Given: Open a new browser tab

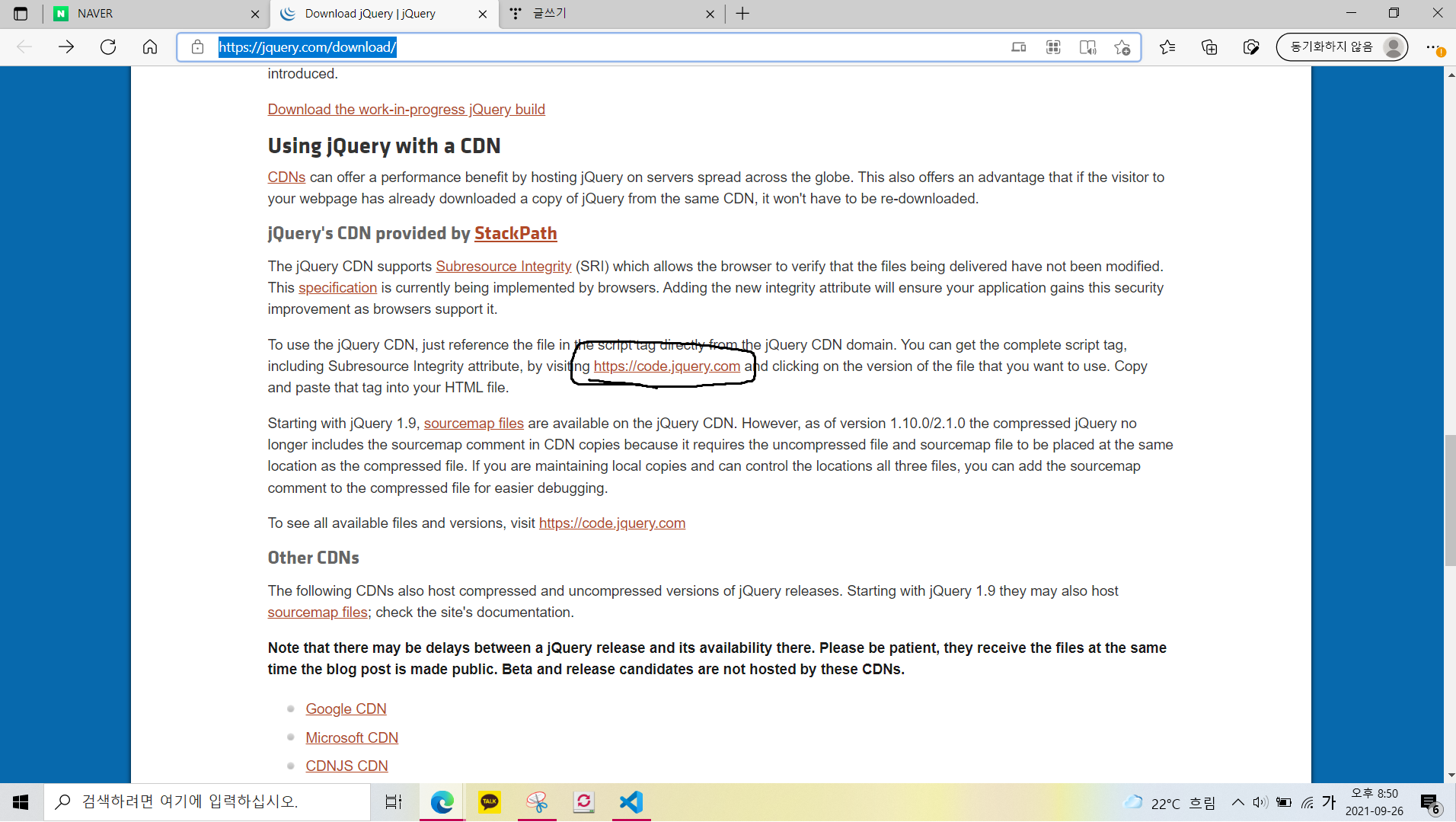Looking at the screenshot, I should 743,14.
